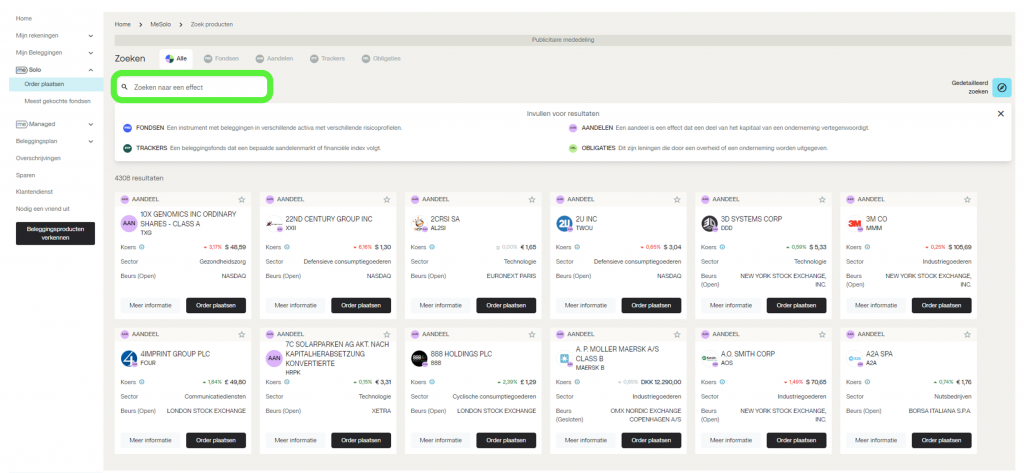Star the 2CRSI SA card
This screenshot has width=1024, height=473.
tap(532, 199)
